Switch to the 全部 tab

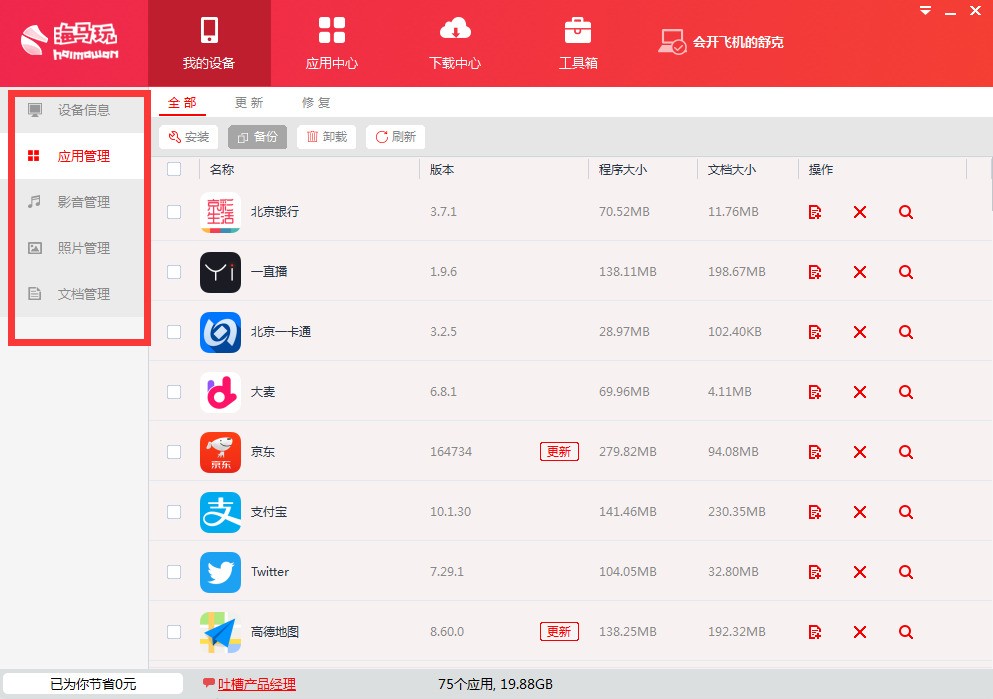pyautogui.click(x=182, y=103)
